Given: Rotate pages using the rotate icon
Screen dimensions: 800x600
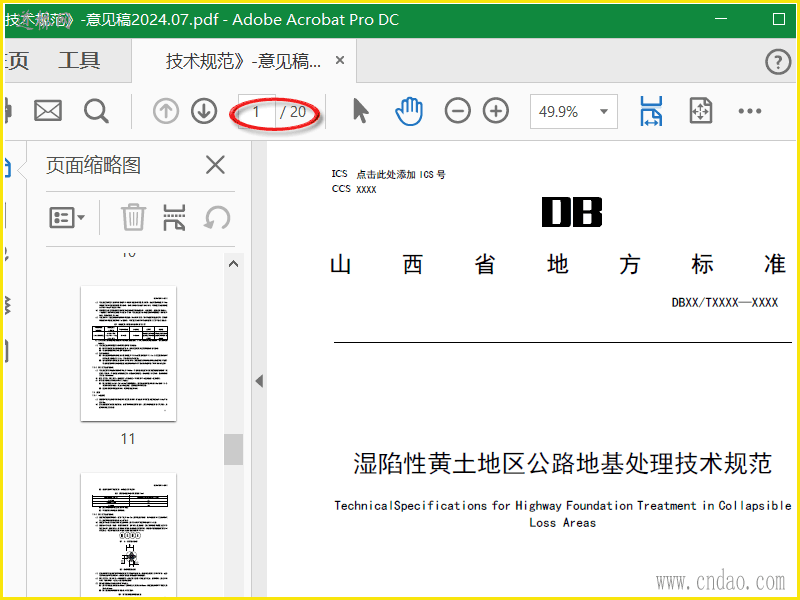Looking at the screenshot, I should (x=217, y=218).
